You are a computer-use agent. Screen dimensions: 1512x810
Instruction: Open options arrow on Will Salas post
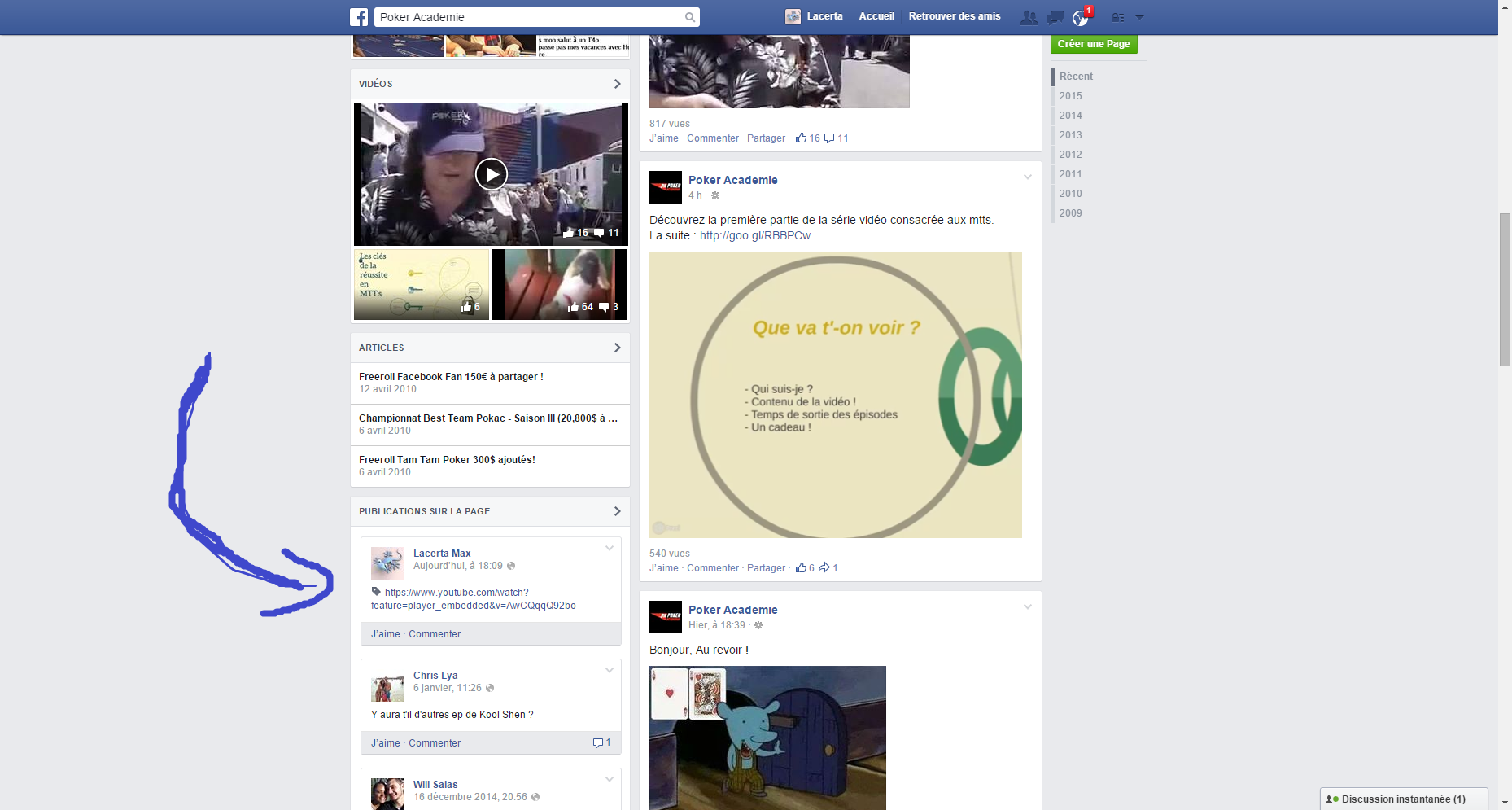click(x=610, y=779)
